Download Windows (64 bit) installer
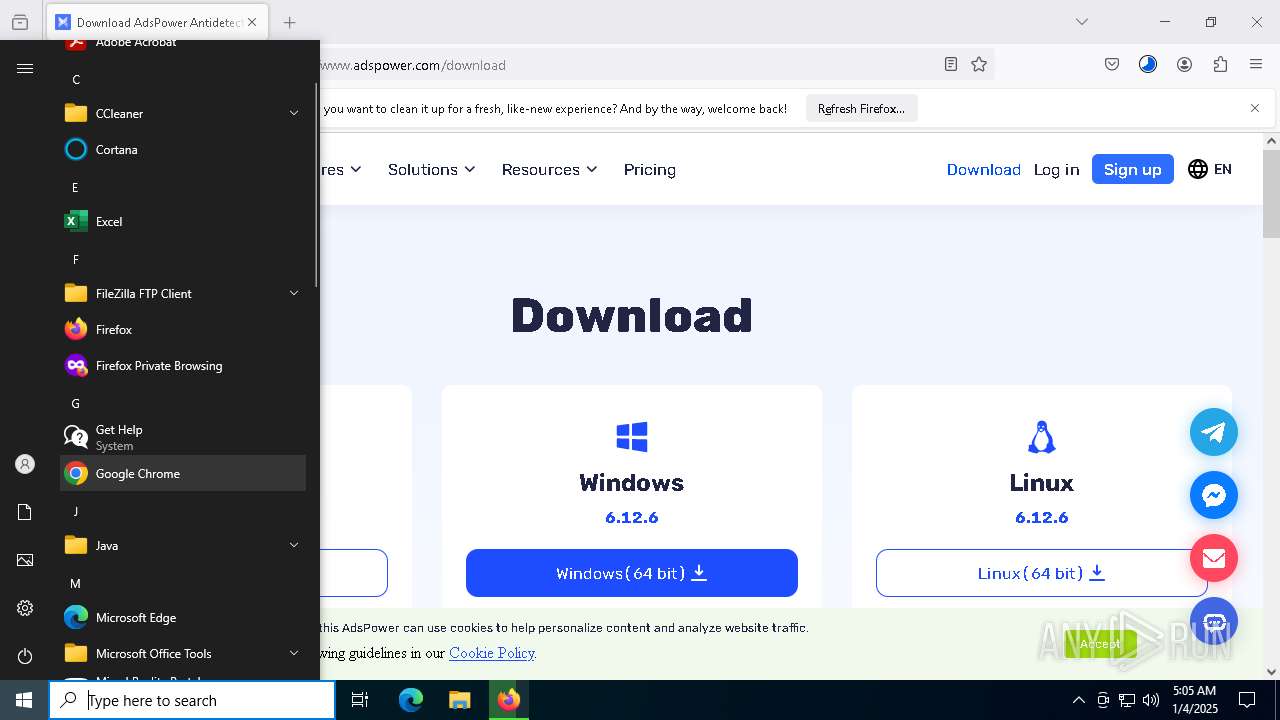 [x=632, y=573]
